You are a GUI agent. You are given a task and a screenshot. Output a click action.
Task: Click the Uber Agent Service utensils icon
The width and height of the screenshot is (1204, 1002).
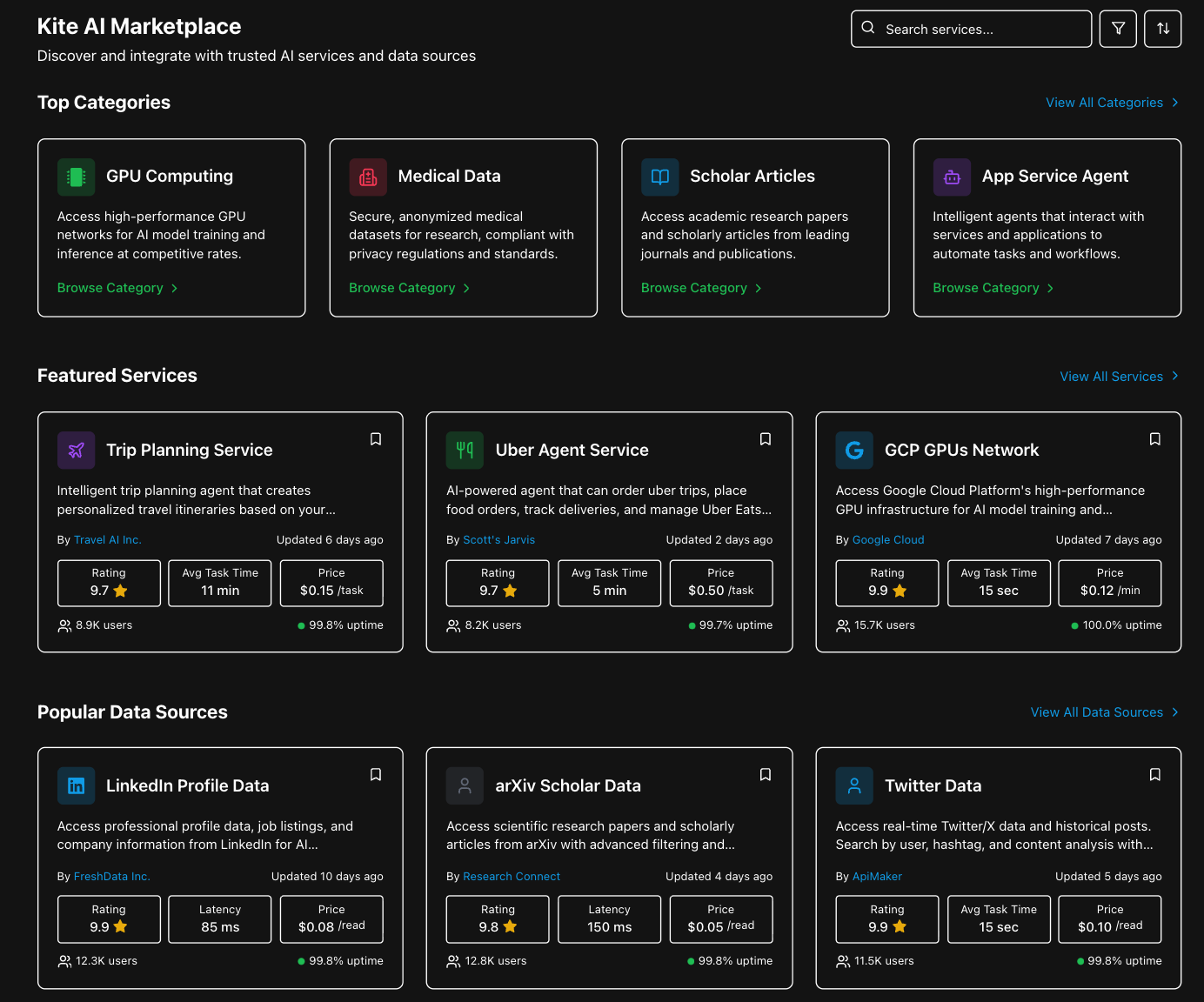click(x=465, y=451)
